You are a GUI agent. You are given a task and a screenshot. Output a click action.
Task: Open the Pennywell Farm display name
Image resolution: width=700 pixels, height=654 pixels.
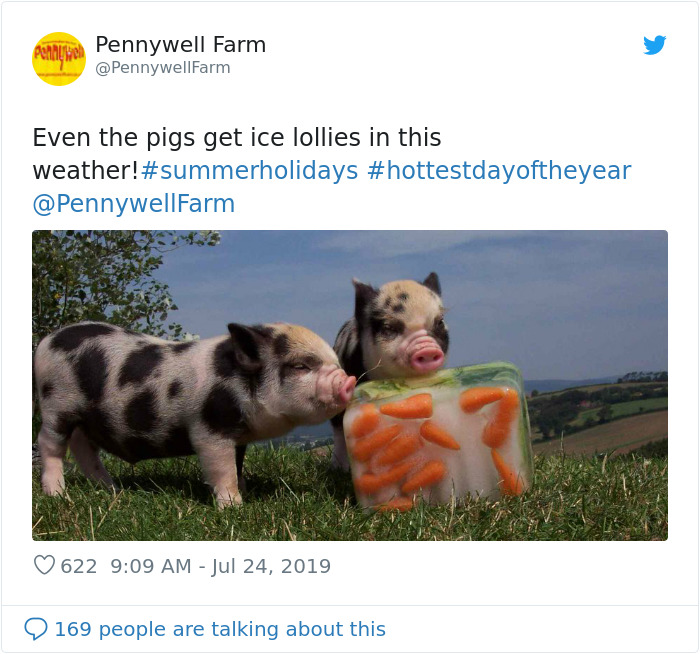click(180, 45)
